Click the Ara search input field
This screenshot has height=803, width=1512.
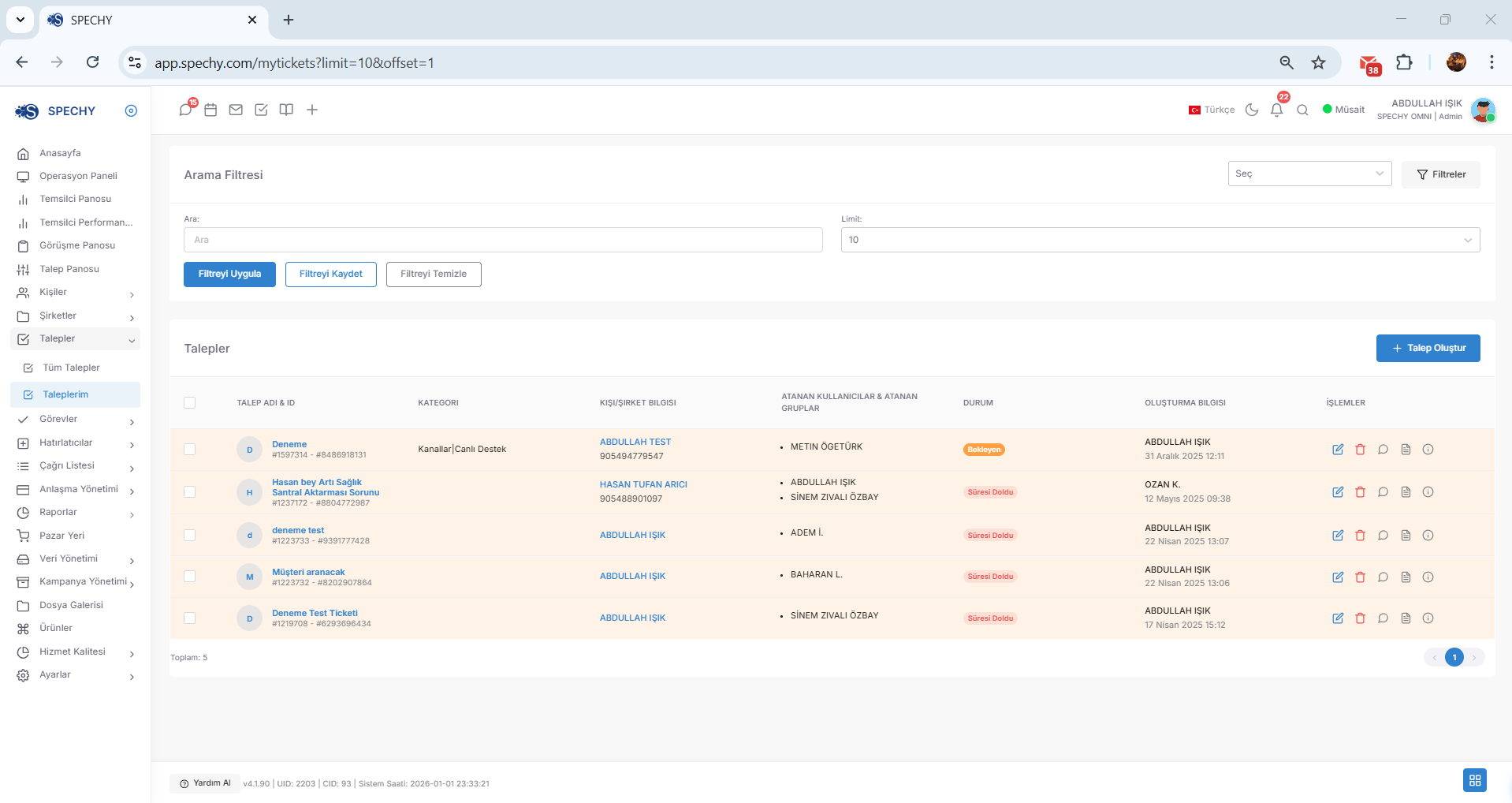pos(503,240)
